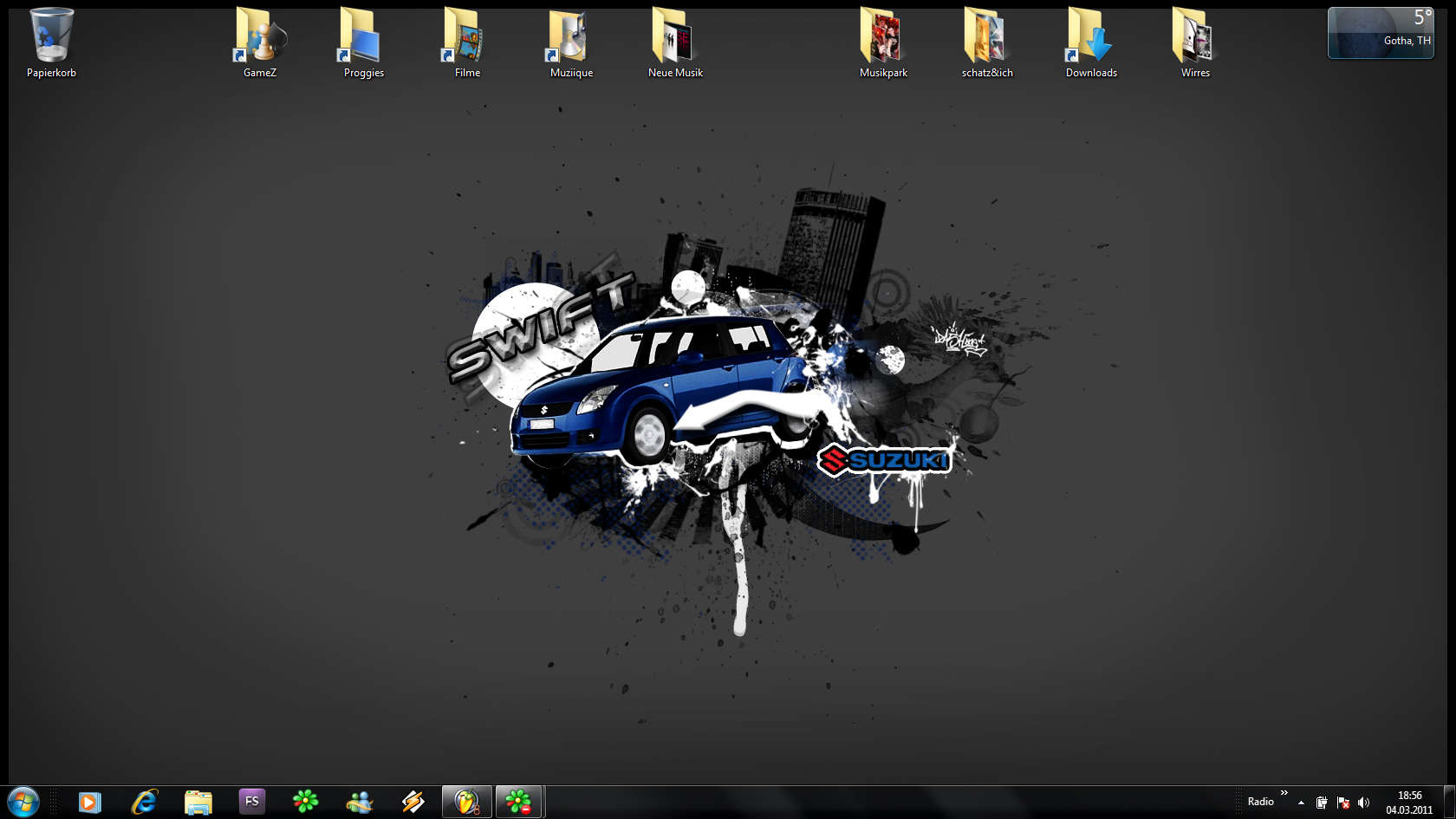Select the Proggies folder shortcut
Image resolution: width=1456 pixels, height=819 pixels.
(x=364, y=43)
